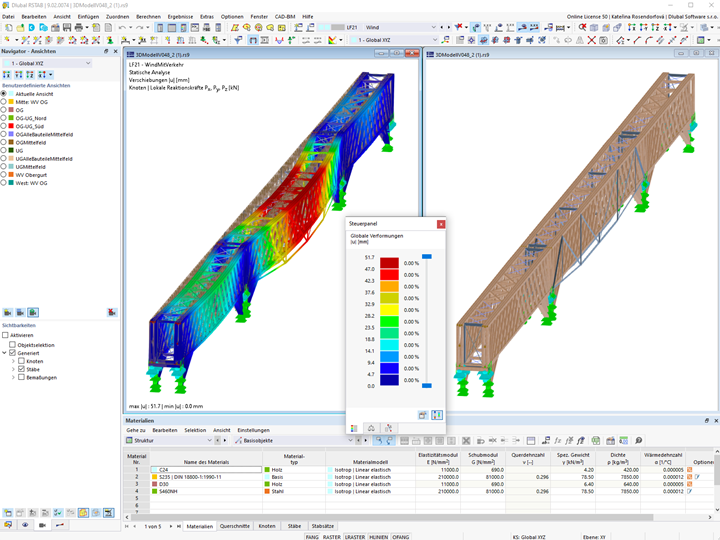Toggle the Objektselektion checkbox
The width and height of the screenshot is (720, 540).
click(x=12, y=345)
